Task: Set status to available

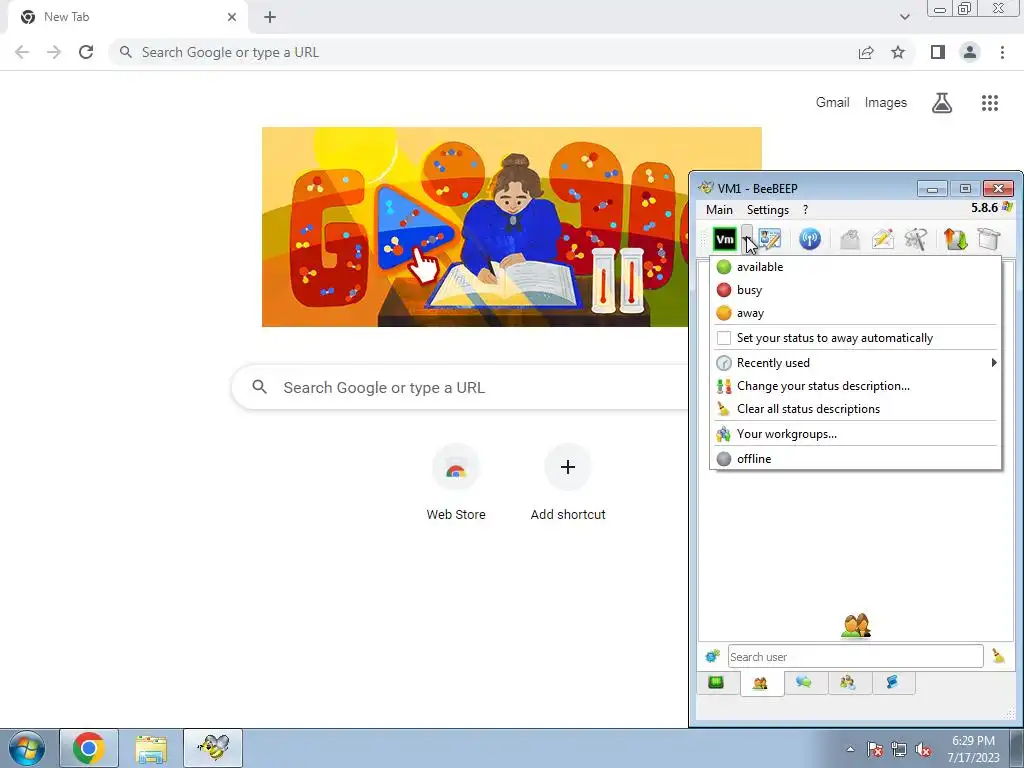Action: click(x=856, y=267)
